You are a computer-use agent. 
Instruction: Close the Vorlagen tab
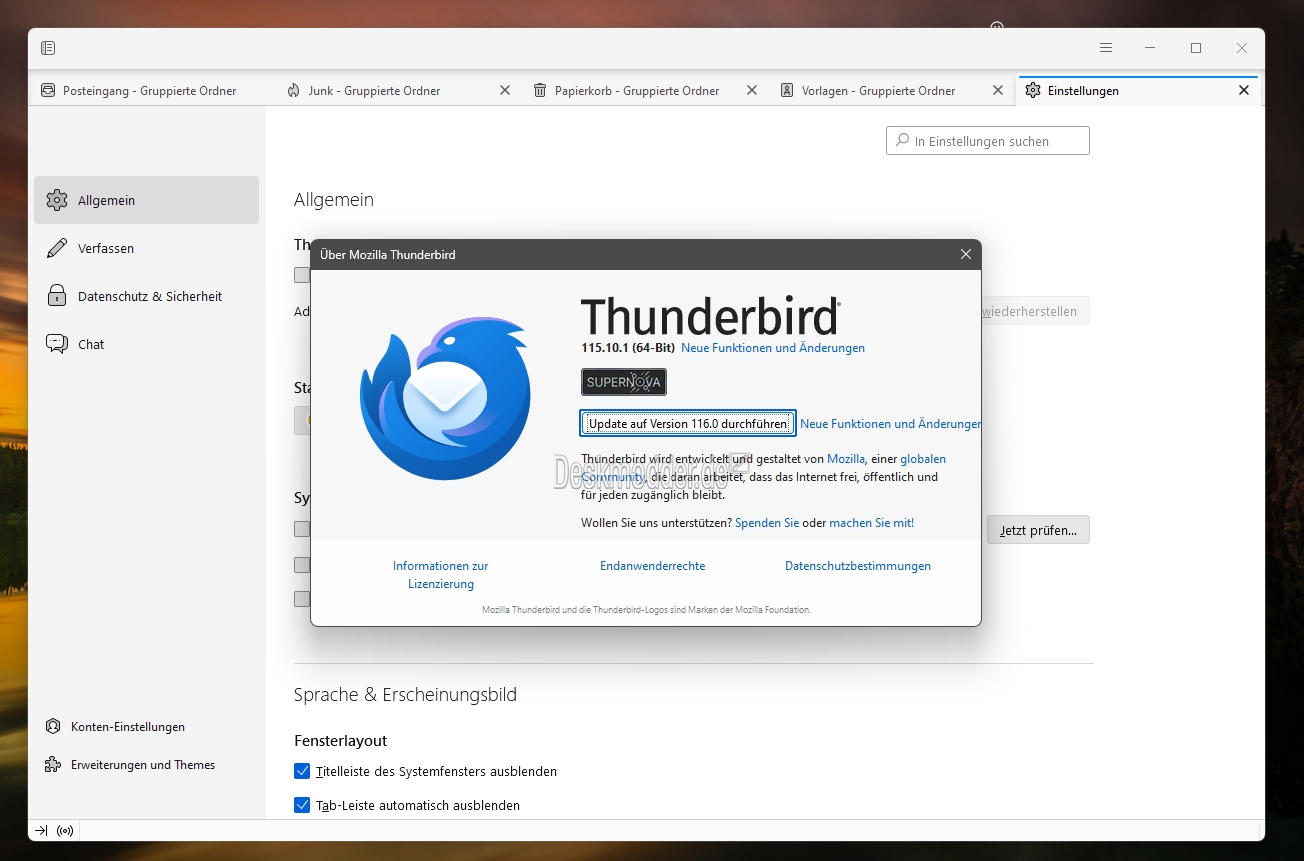997,90
